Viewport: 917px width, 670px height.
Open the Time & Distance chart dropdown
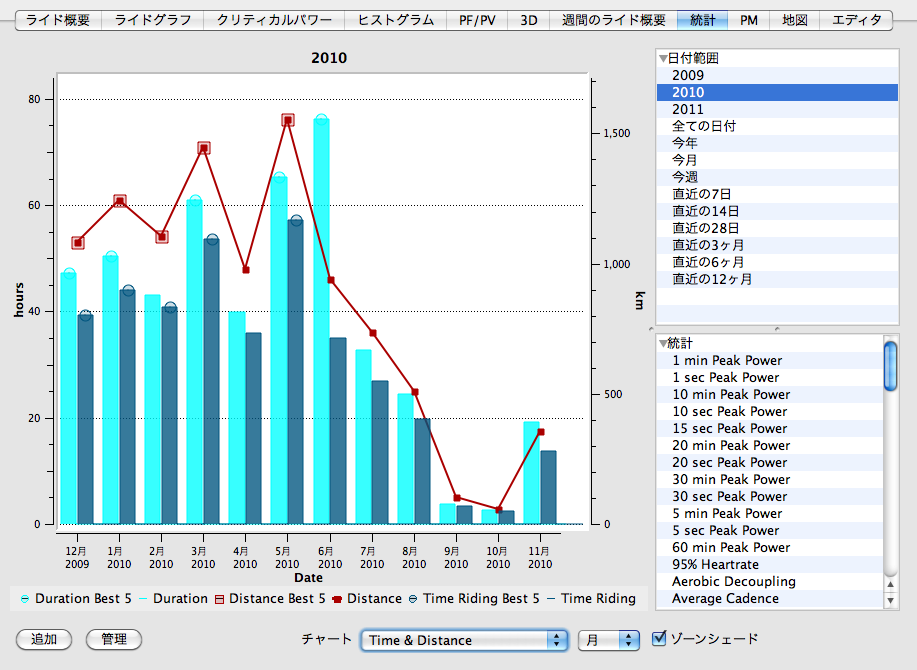[465, 640]
